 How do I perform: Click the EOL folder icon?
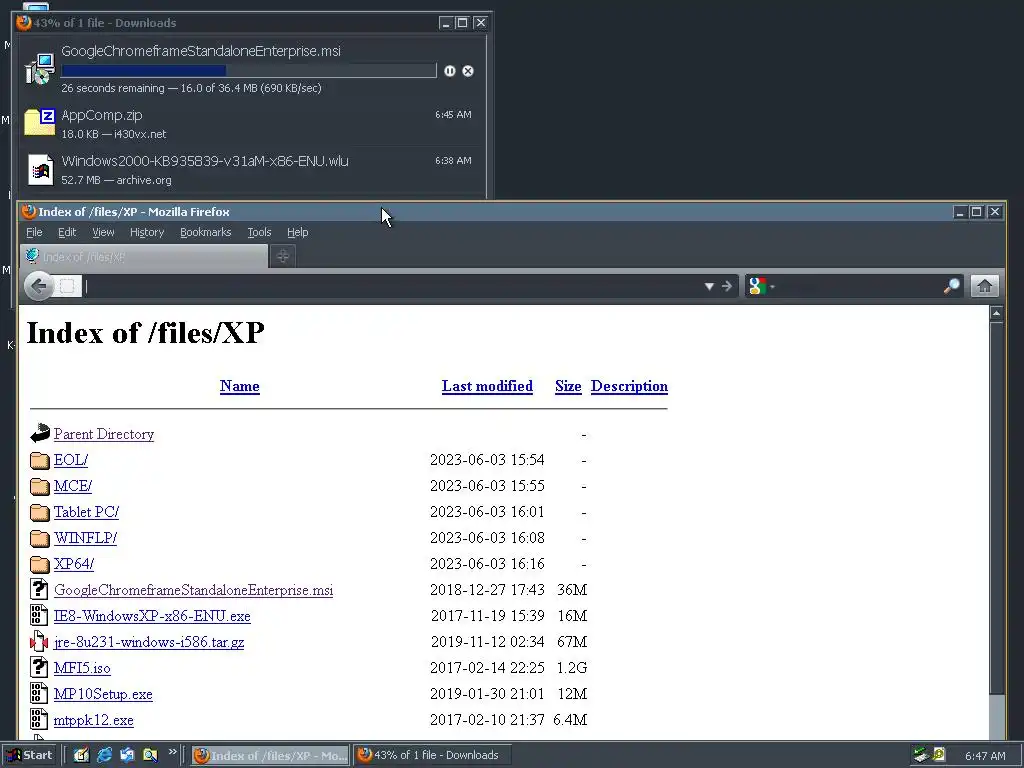coord(40,460)
